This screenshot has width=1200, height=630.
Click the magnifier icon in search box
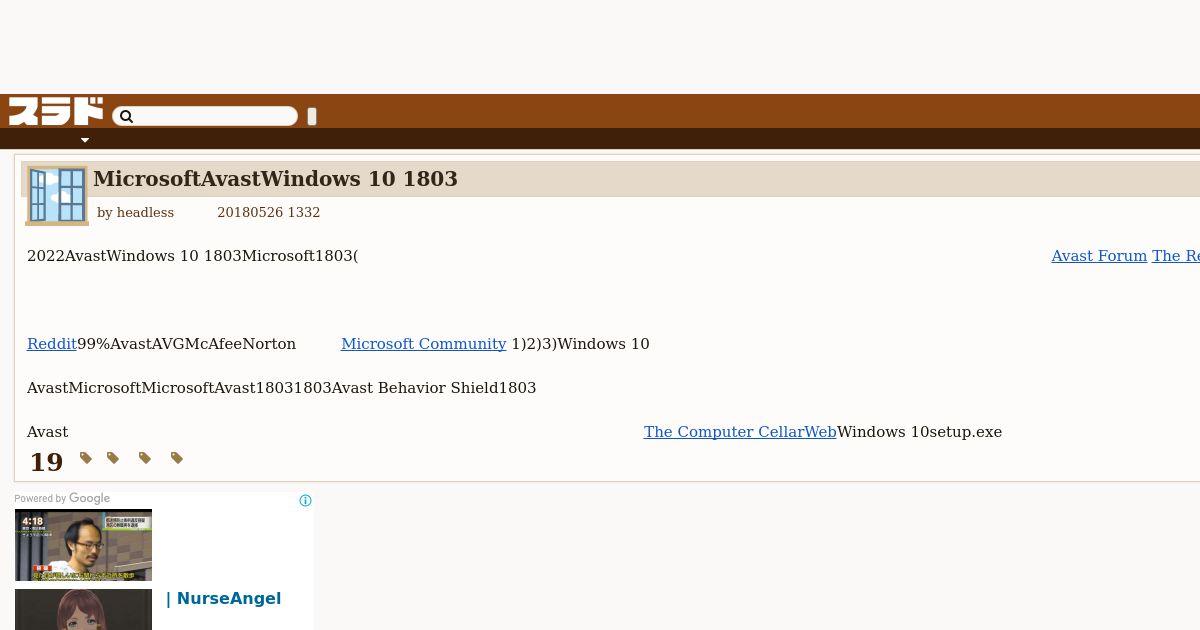(126, 117)
